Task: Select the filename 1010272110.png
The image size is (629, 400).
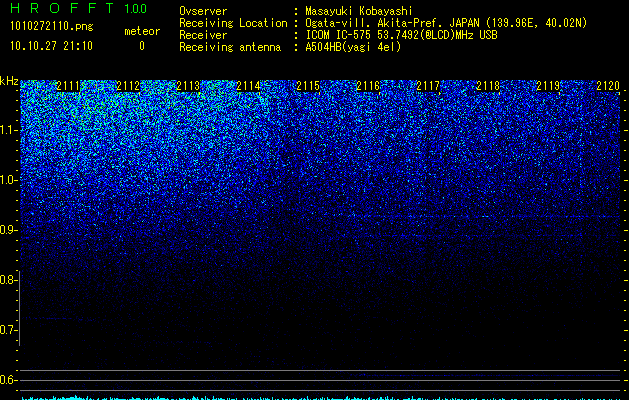Action: pyautogui.click(x=51, y=27)
